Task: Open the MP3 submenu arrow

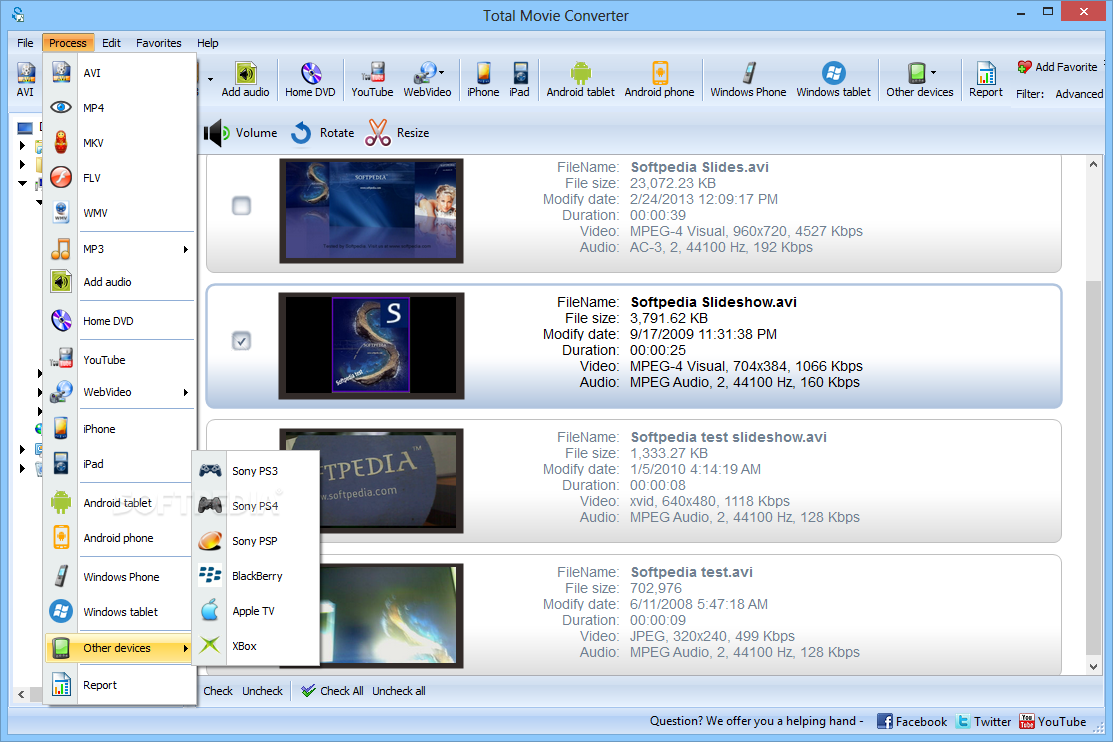Action: (x=186, y=249)
